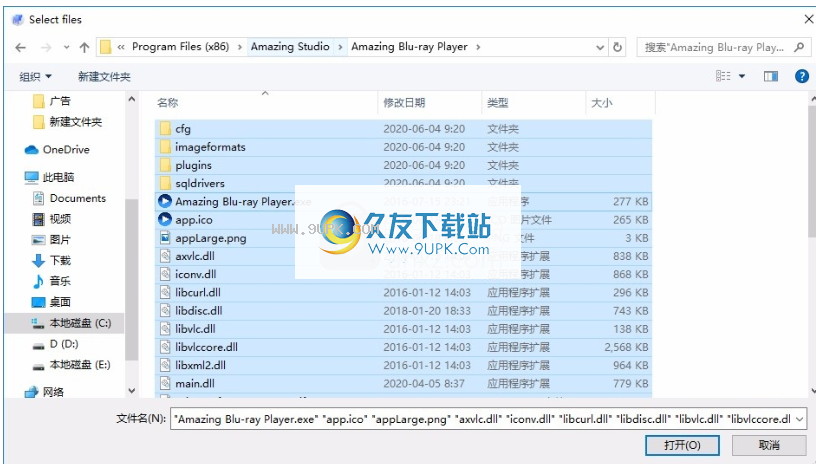Click the 取消 button
816x464 pixels.
coord(769,445)
